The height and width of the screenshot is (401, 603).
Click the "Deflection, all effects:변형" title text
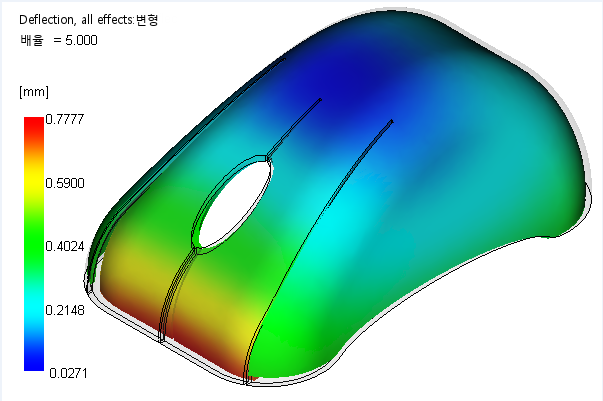point(88,20)
